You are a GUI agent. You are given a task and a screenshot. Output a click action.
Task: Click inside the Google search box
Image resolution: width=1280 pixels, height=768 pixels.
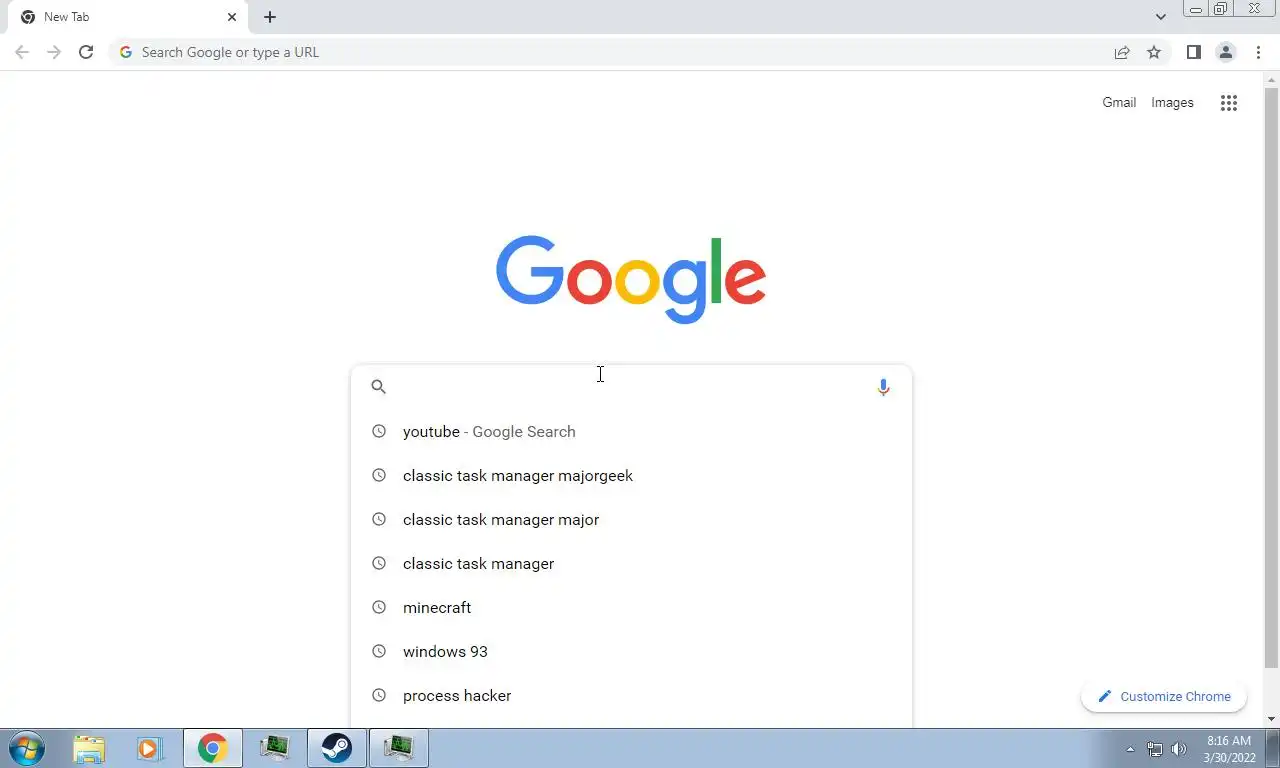630,387
